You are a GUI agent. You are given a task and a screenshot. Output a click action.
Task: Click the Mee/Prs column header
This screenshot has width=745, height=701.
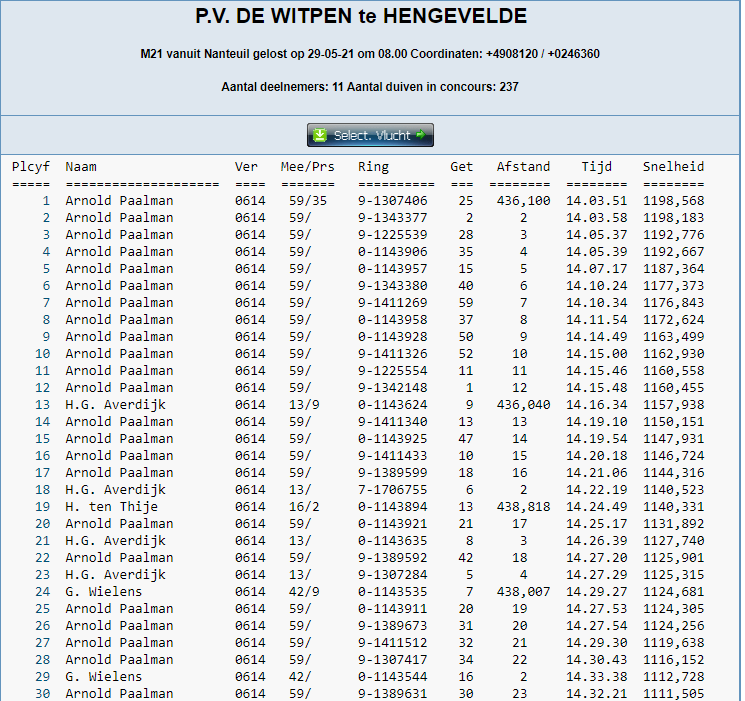pos(307,167)
